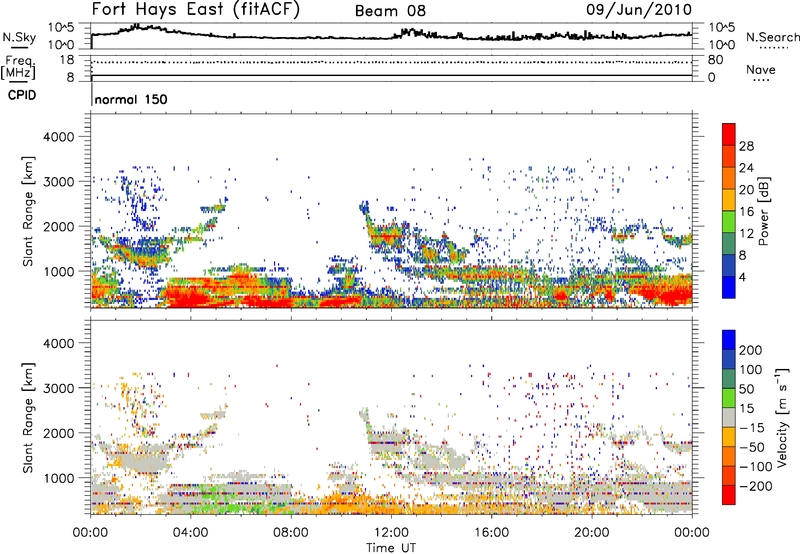Image resolution: width=800 pixels, height=554 pixels.
Task: Click the 'Nave' legend label
Action: click(x=761, y=69)
